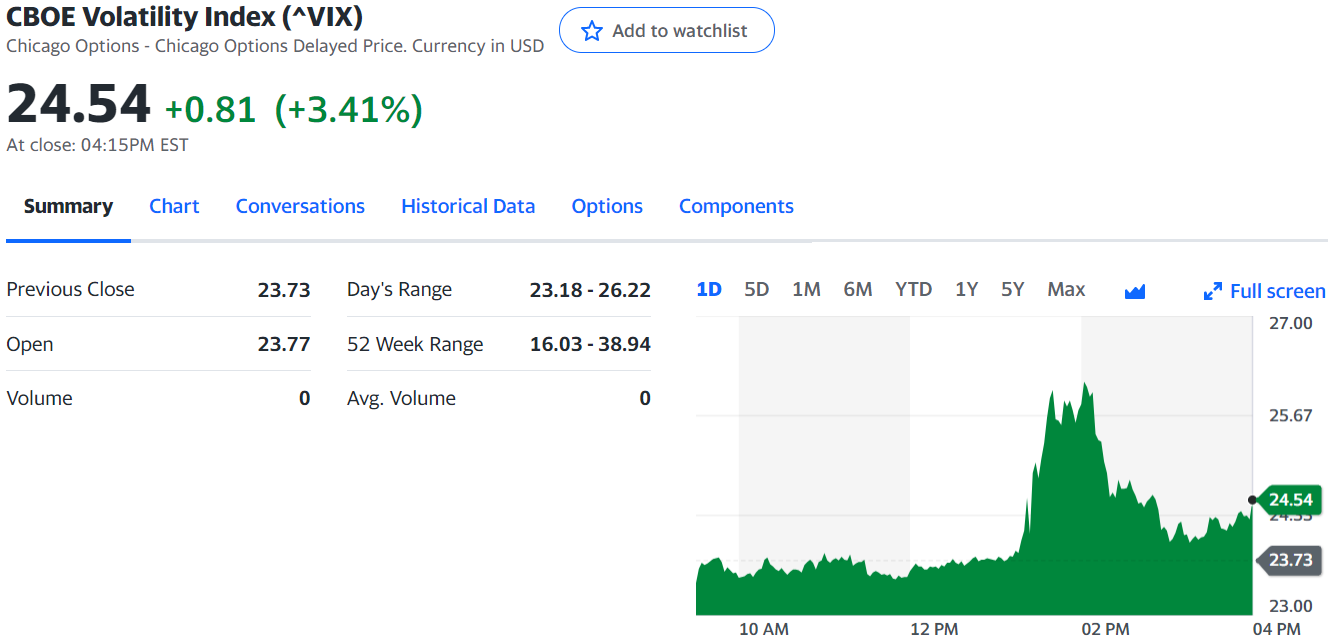Click the gray 23.73 previous close marker
The width and height of the screenshot is (1328, 641).
(1291, 560)
